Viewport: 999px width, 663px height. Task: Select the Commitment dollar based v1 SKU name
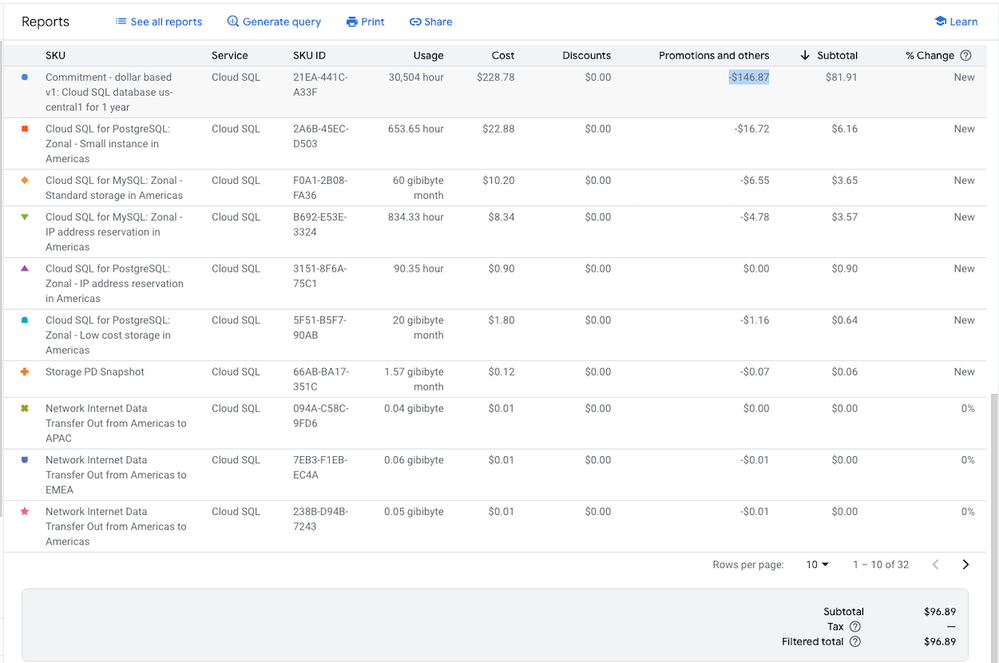click(x=109, y=92)
